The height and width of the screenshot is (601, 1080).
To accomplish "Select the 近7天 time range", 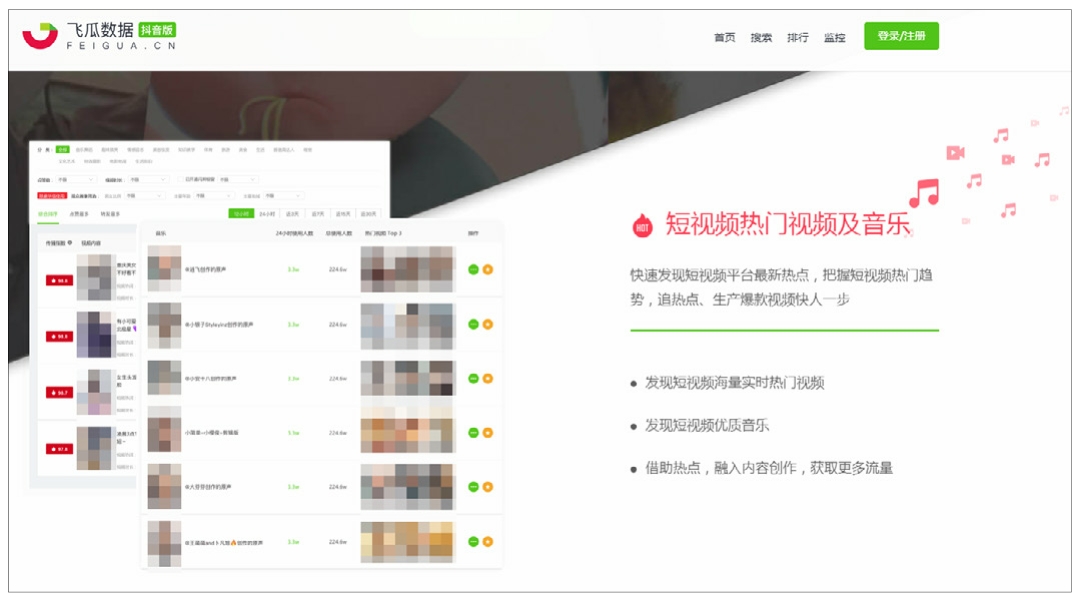I will (x=318, y=213).
